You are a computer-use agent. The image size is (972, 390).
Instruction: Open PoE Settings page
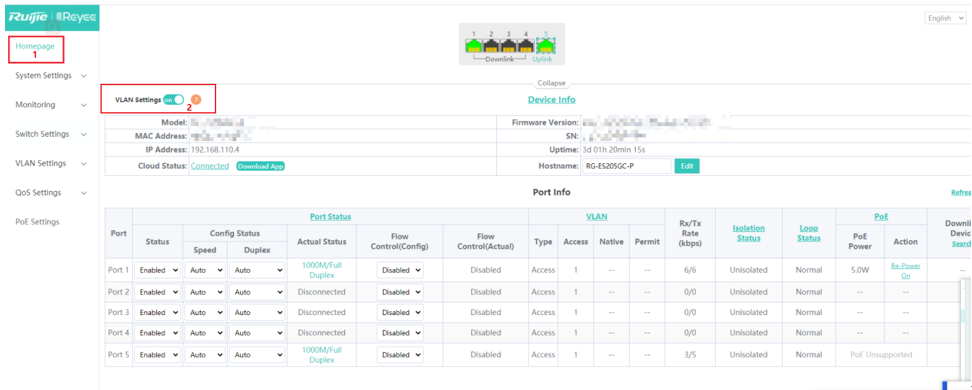37,222
